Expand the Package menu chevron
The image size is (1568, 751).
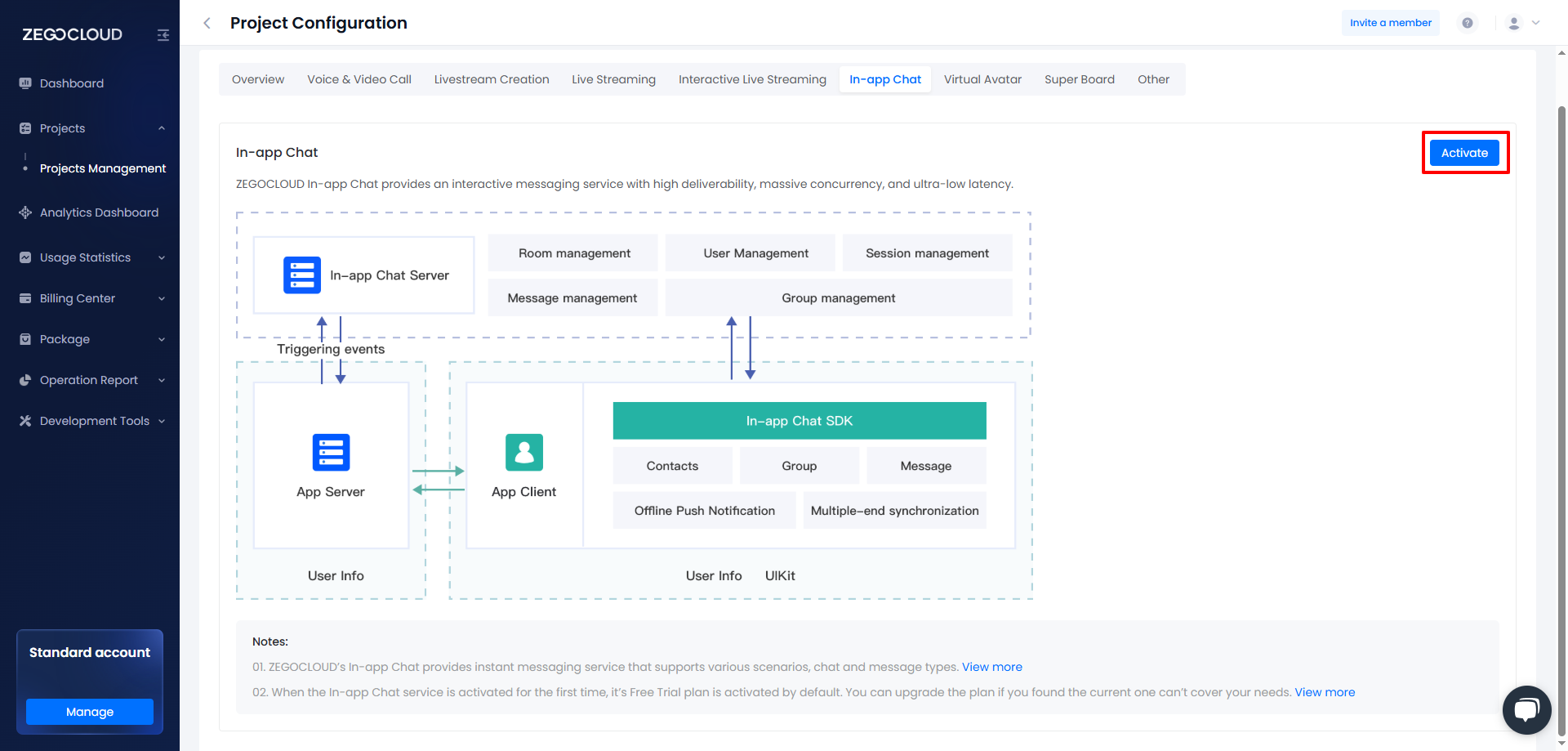coord(162,339)
